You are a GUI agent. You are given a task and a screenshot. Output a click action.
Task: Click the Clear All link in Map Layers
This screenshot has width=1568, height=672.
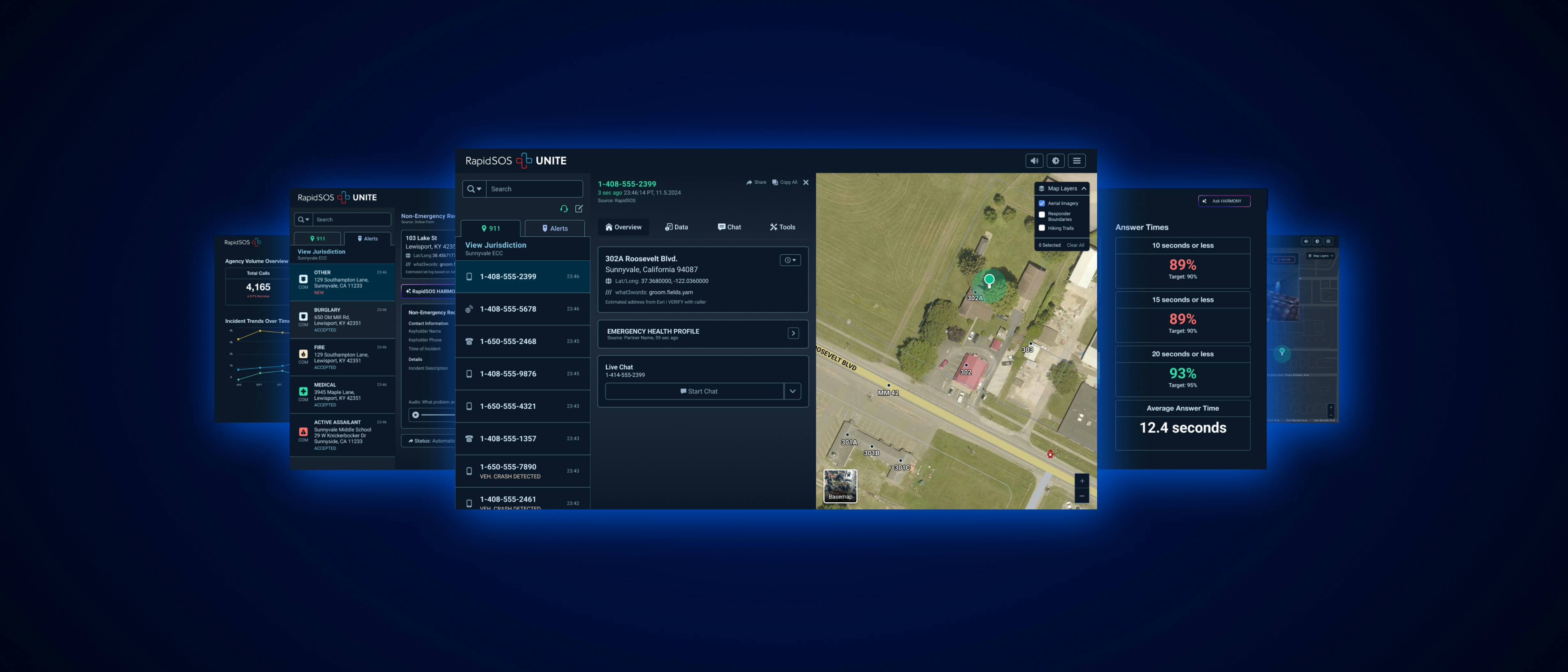pyautogui.click(x=1076, y=245)
